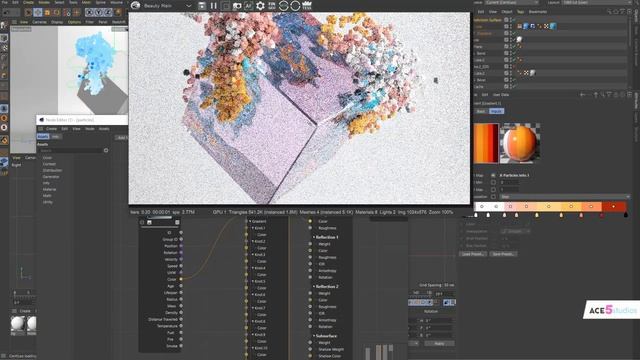Toggle the first gradient attribute checkbox
The height and width of the screenshot is (360, 640).
(493, 175)
